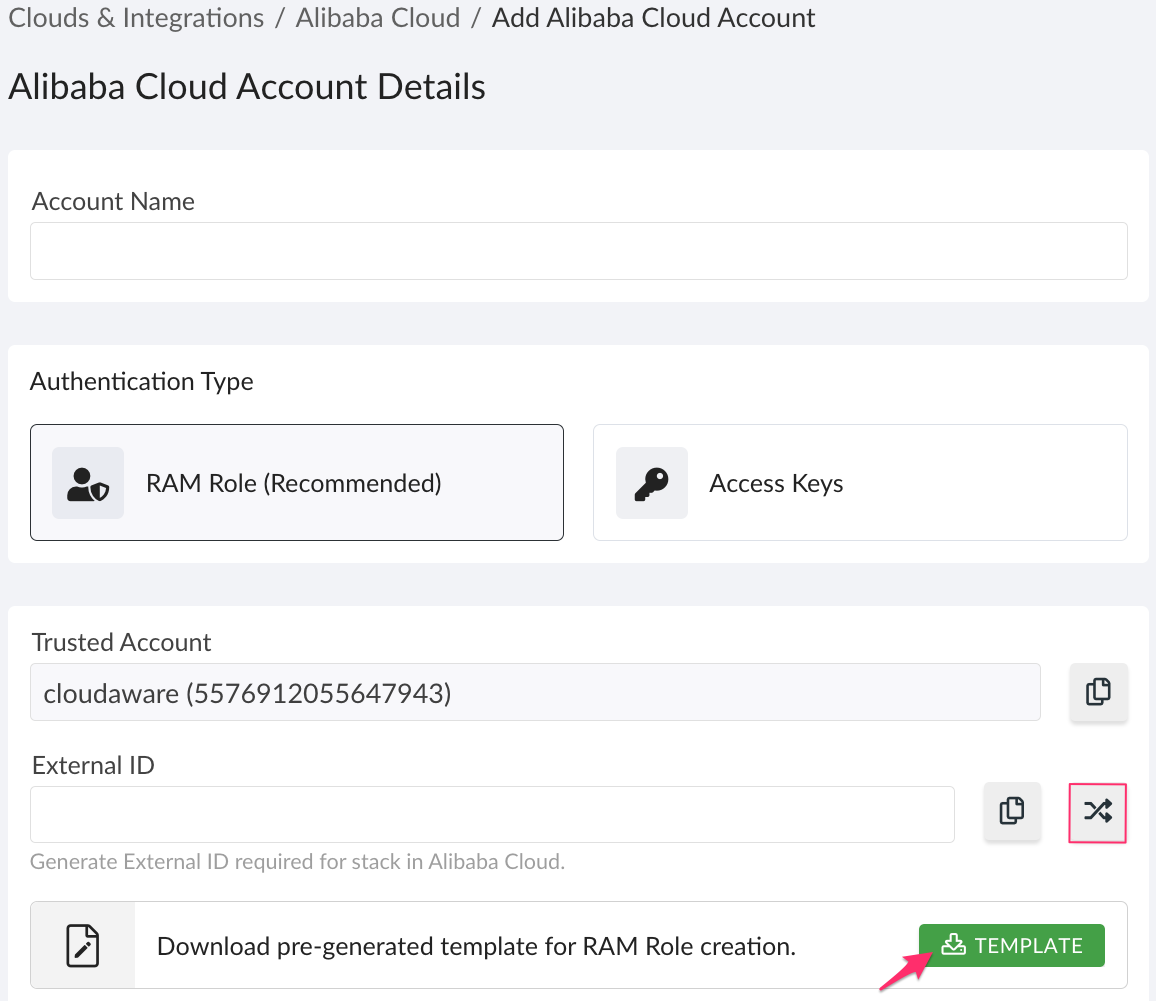
Task: Click the copy icon next to Trusted Account
Action: (x=1098, y=691)
